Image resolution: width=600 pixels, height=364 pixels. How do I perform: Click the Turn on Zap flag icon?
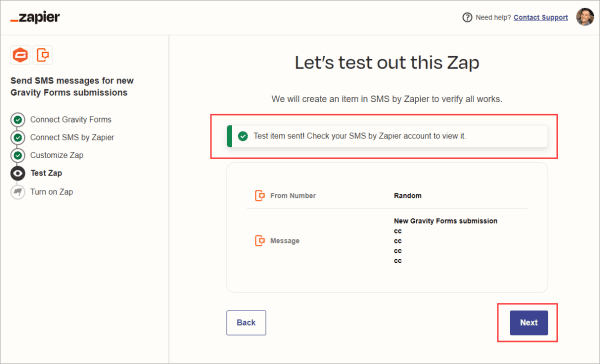[18, 192]
